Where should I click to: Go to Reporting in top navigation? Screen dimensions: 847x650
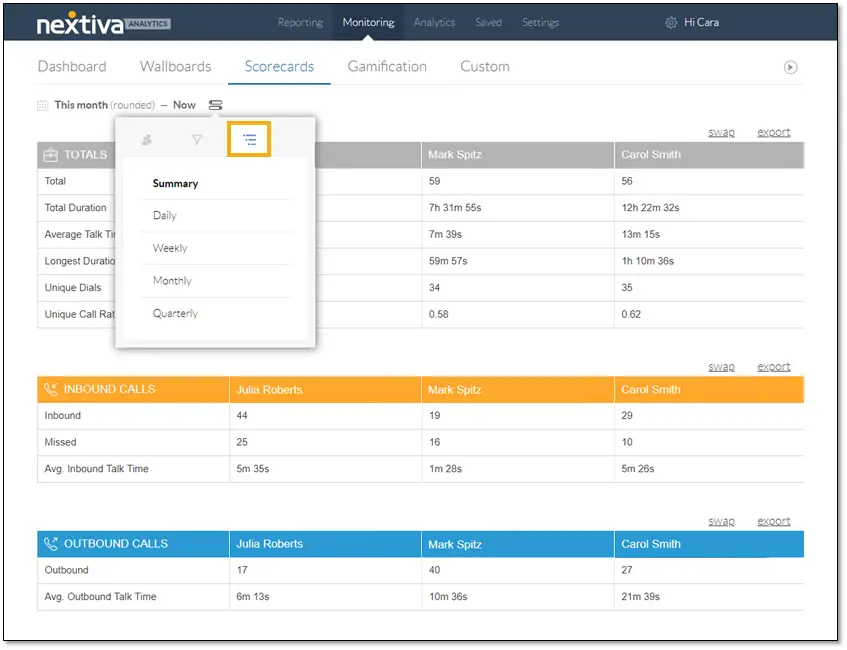coord(300,23)
